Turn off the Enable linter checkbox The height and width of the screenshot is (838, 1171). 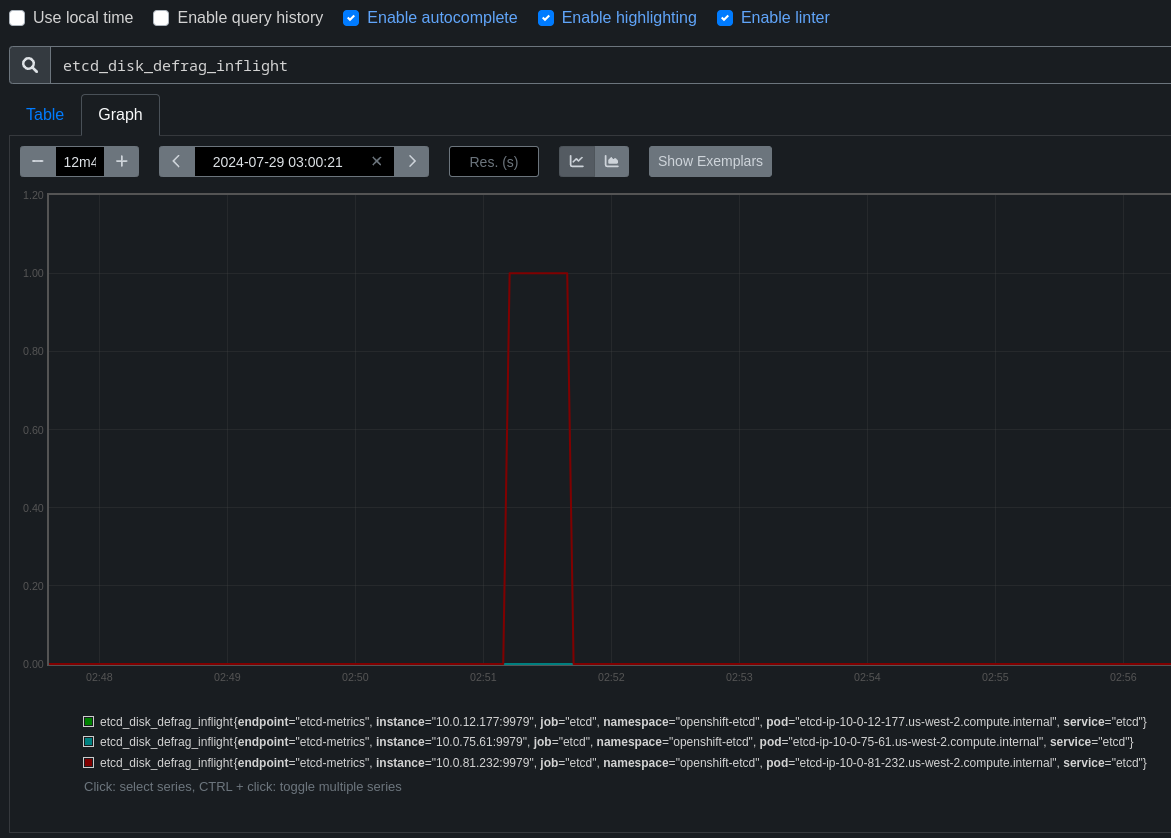[725, 18]
